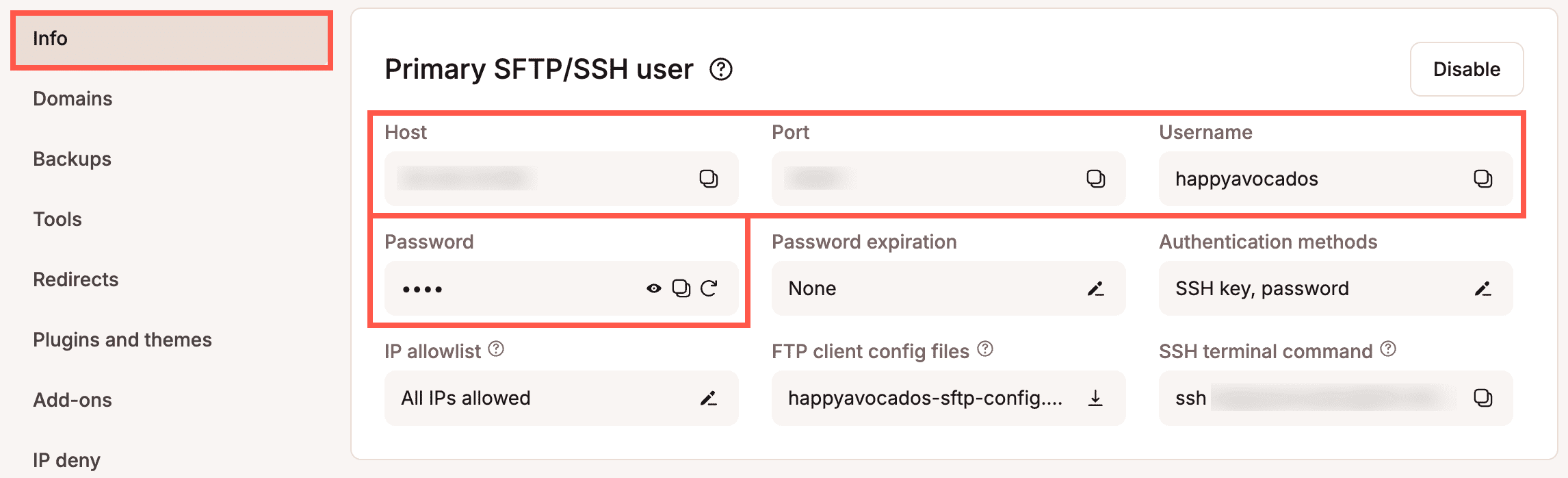Disable the primary SFTP/SSH user

(x=1466, y=69)
